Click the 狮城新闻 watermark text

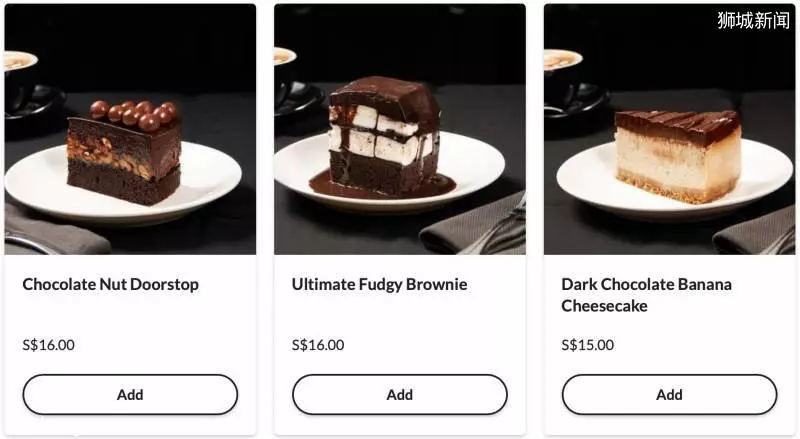754,20
